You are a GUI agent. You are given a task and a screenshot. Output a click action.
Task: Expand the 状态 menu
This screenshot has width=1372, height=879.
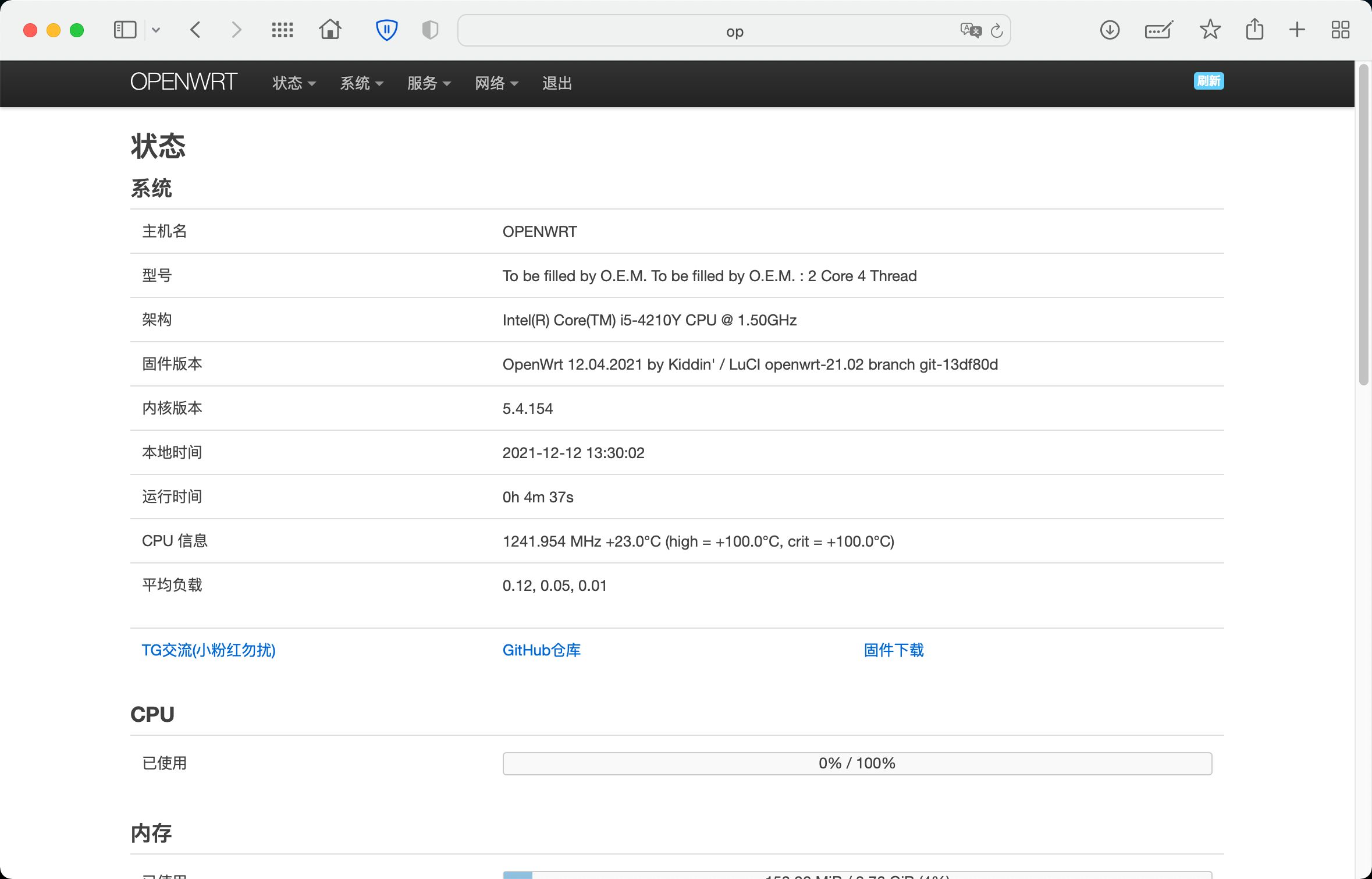point(294,83)
